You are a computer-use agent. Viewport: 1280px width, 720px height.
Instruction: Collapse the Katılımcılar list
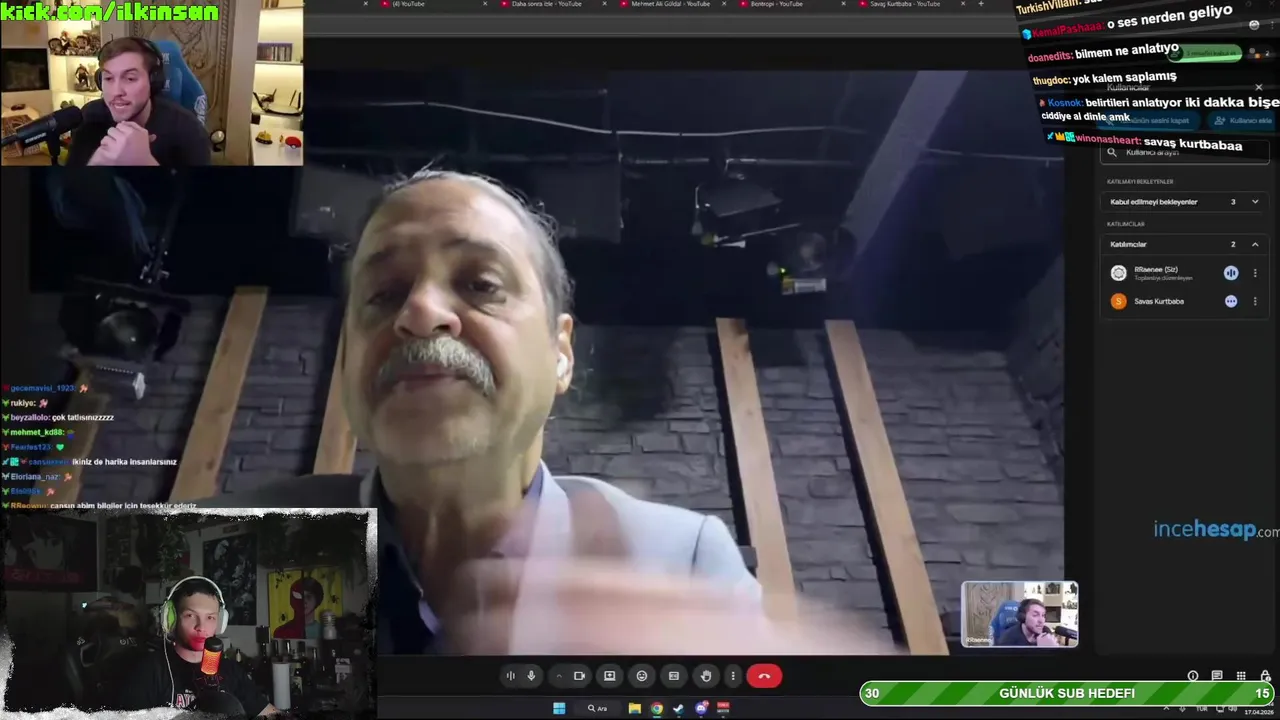[x=1255, y=244]
